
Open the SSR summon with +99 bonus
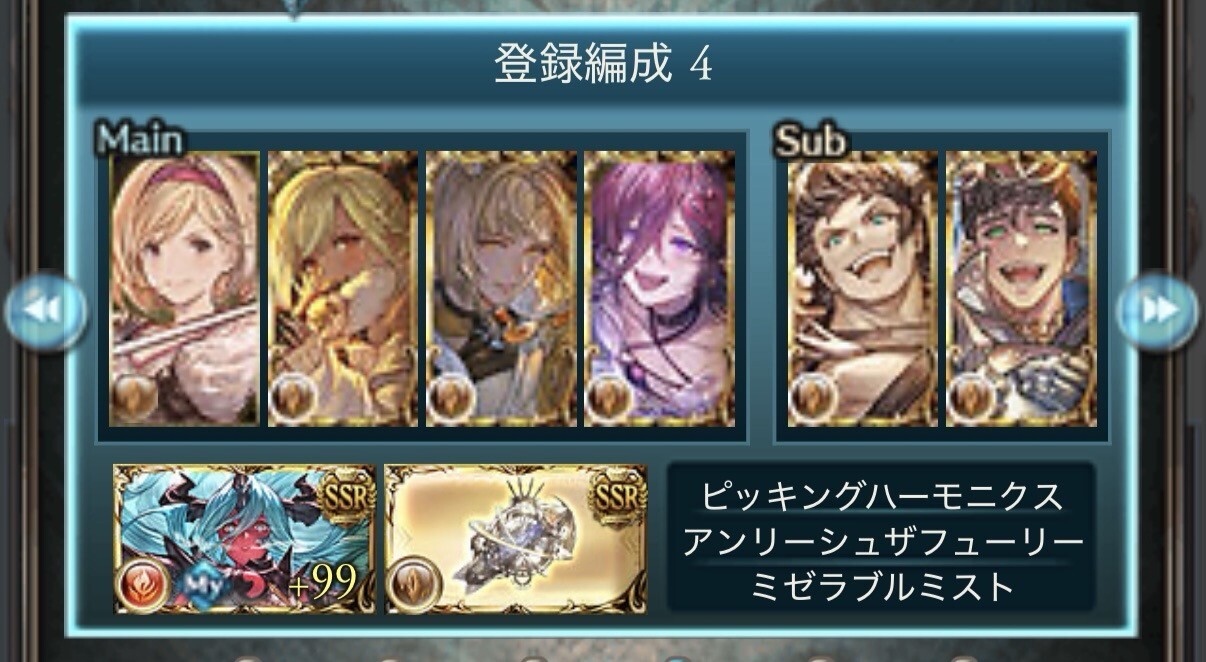coord(245,539)
